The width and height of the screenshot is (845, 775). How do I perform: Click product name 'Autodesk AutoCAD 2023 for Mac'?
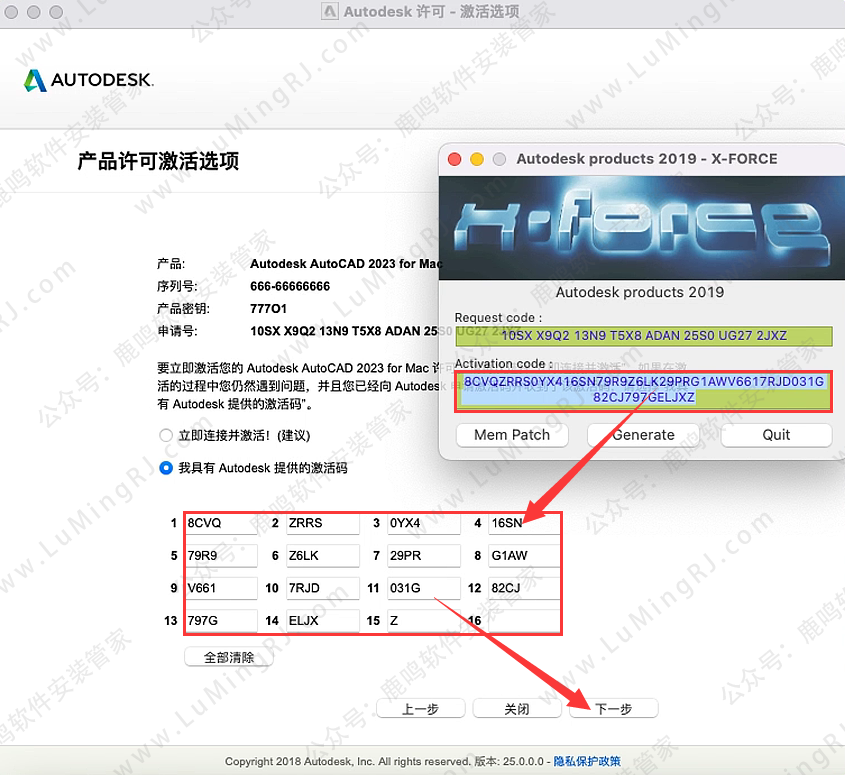345,264
